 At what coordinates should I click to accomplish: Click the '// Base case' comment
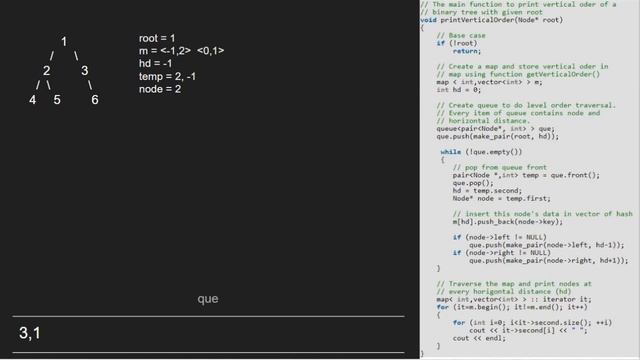click(461, 36)
